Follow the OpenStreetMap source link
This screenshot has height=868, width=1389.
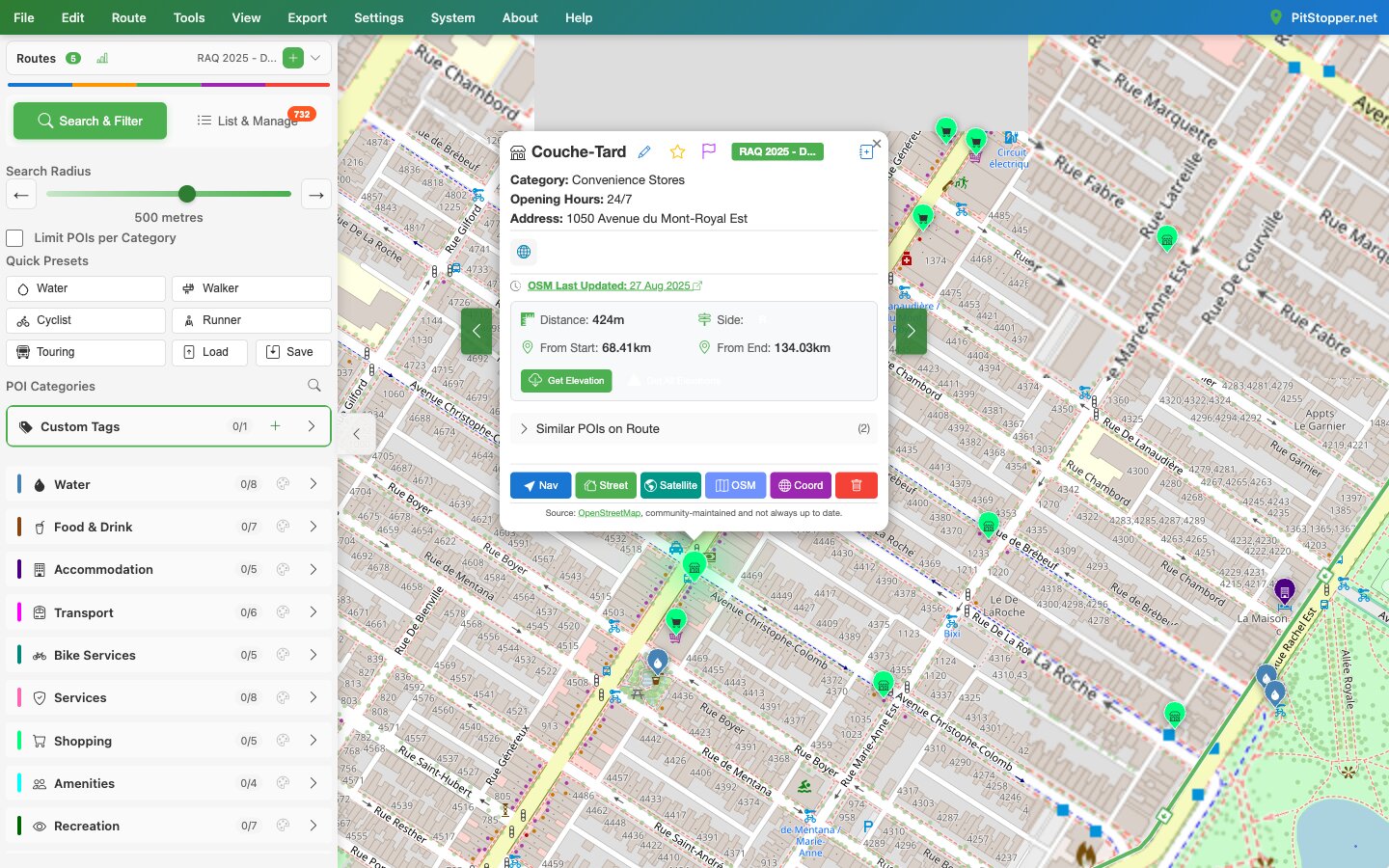pyautogui.click(x=609, y=513)
